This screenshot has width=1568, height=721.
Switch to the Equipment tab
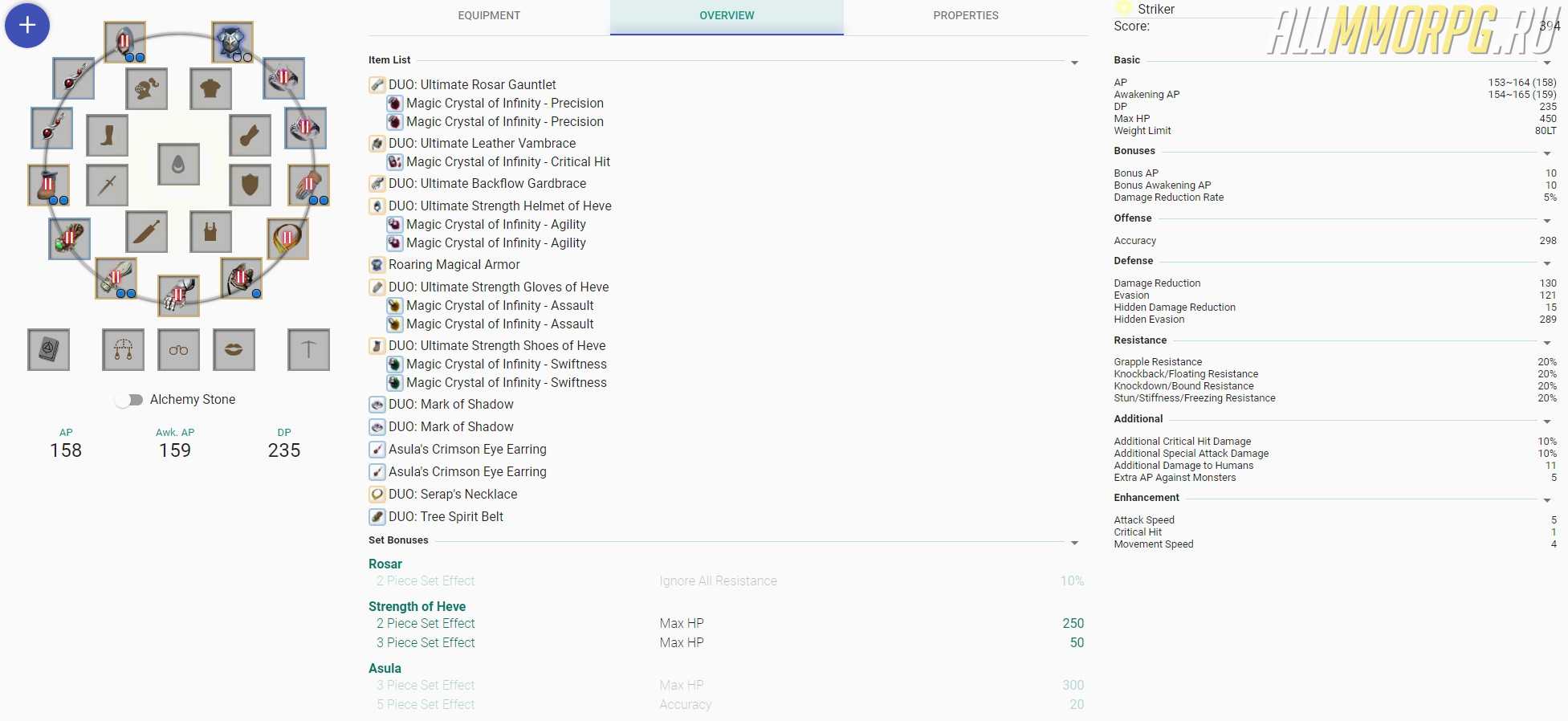click(489, 16)
